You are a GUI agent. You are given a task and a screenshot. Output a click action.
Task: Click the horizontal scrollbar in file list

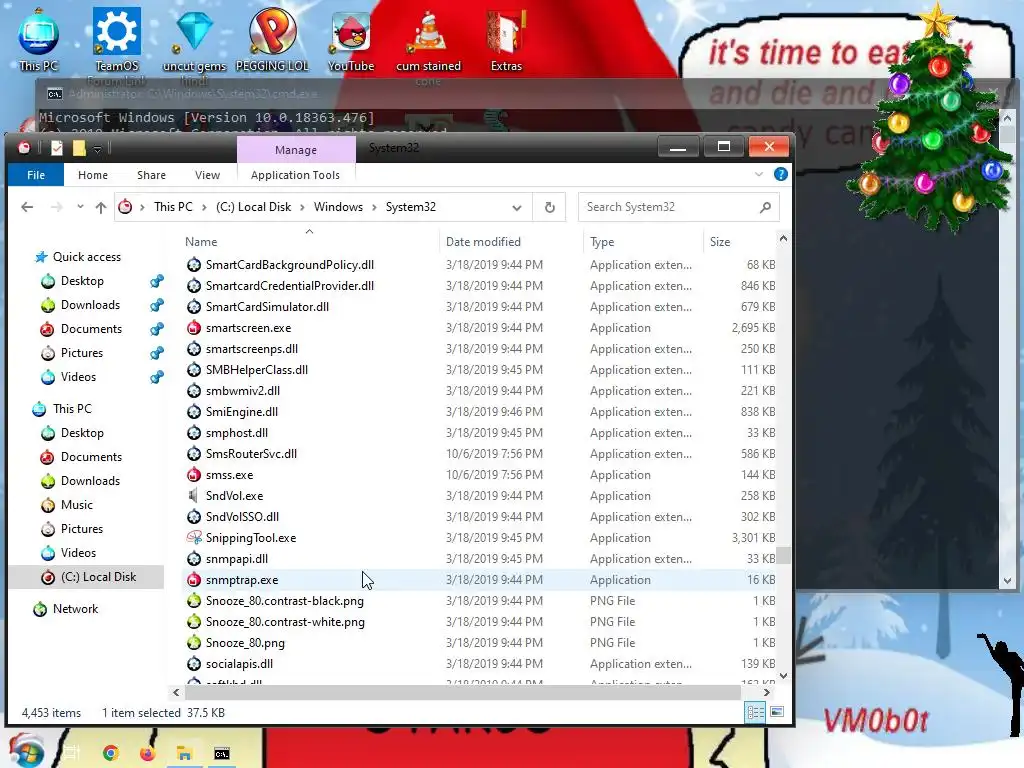(x=462, y=692)
